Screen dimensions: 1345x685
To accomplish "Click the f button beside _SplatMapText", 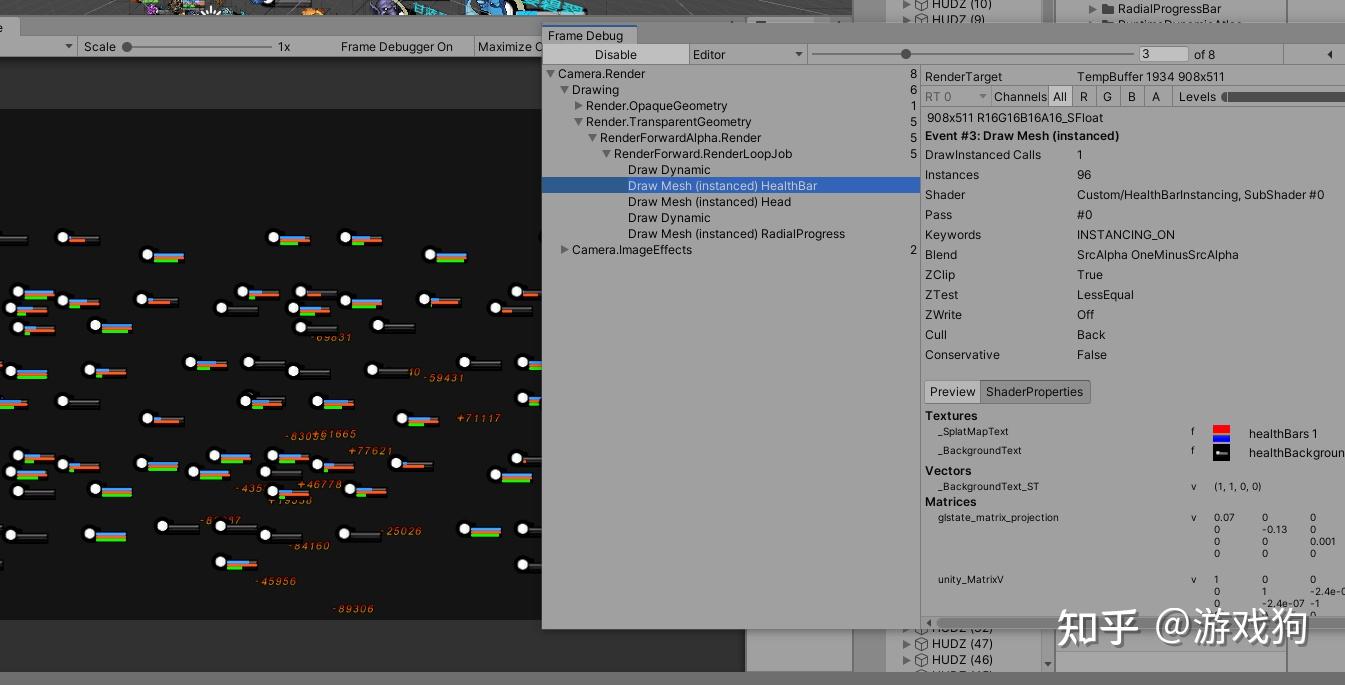I will (1192, 431).
